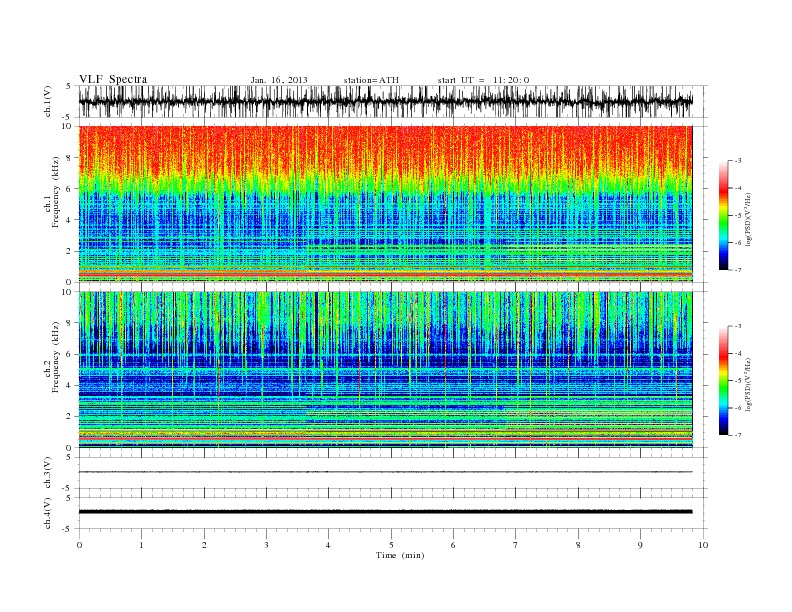Select the "ch.1(V)" waveform axis label
This screenshot has width=792, height=612.
coord(48,101)
